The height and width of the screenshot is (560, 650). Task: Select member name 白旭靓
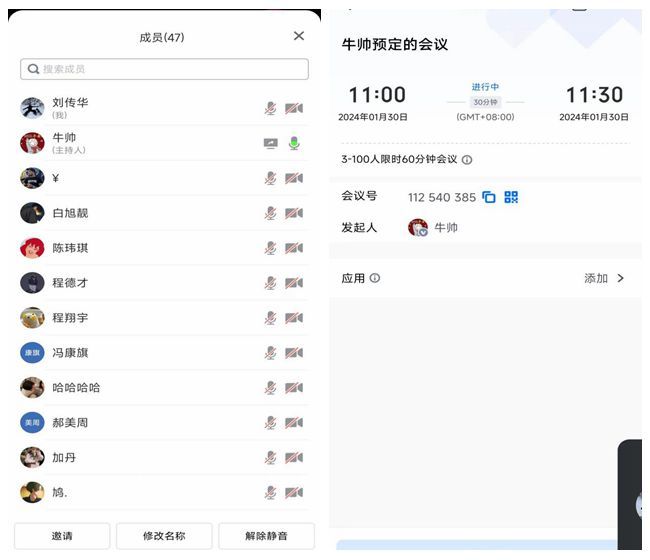[70, 213]
